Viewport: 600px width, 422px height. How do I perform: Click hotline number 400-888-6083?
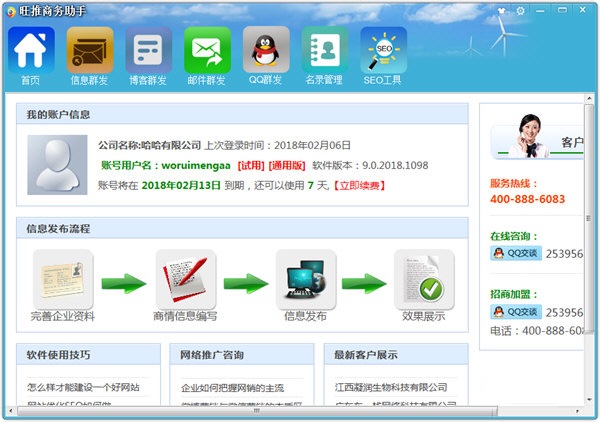(x=527, y=199)
